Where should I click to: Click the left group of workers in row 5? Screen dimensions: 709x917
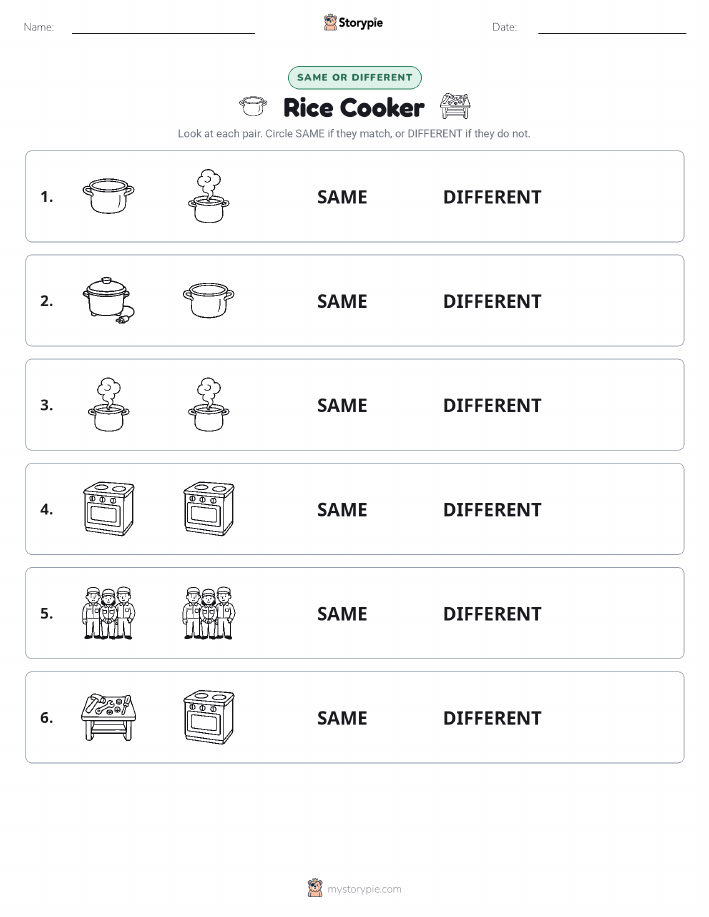pyautogui.click(x=109, y=613)
